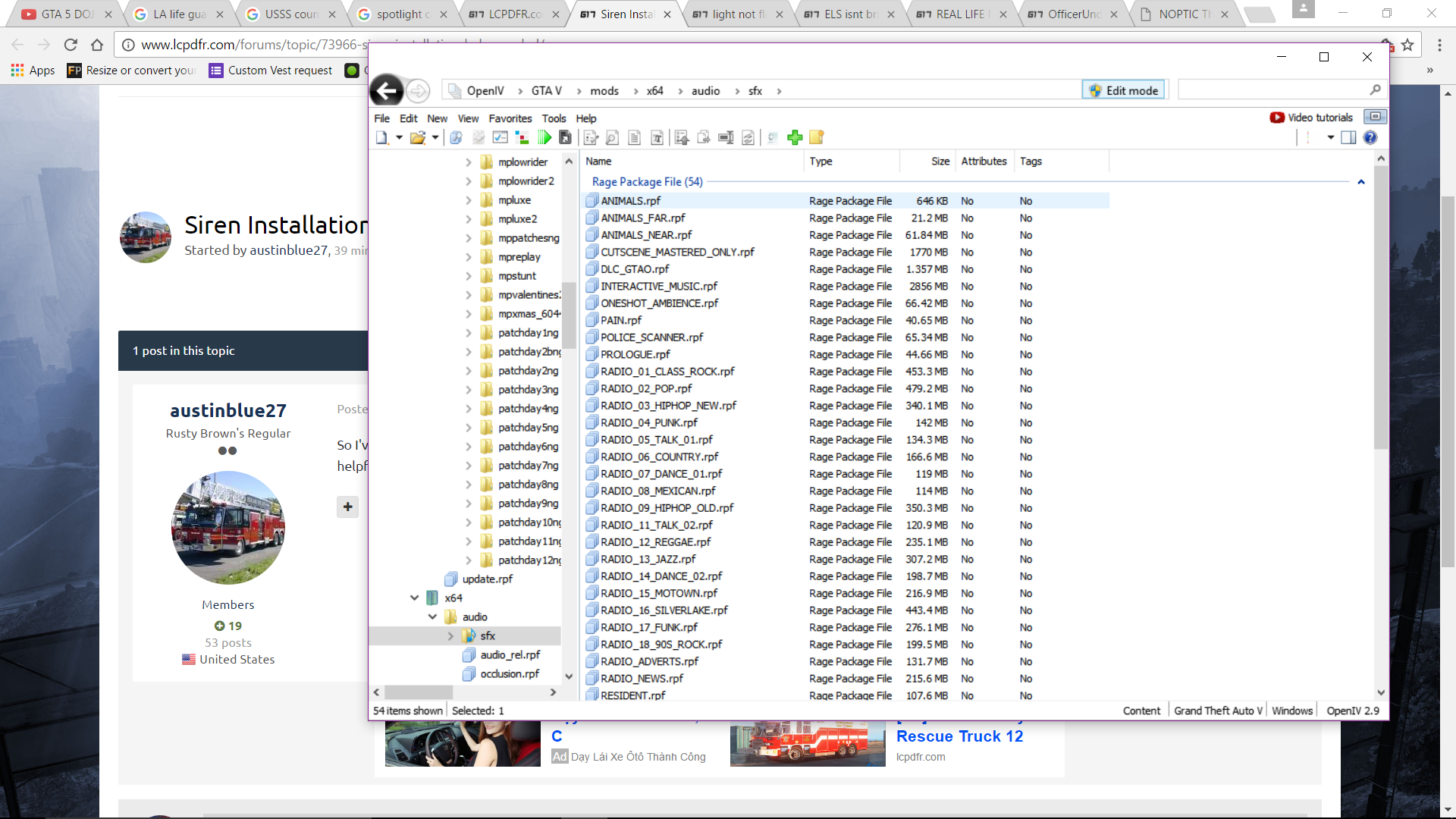Click the blue help question-mark icon
Image resolution: width=1456 pixels, height=819 pixels.
click(1370, 137)
